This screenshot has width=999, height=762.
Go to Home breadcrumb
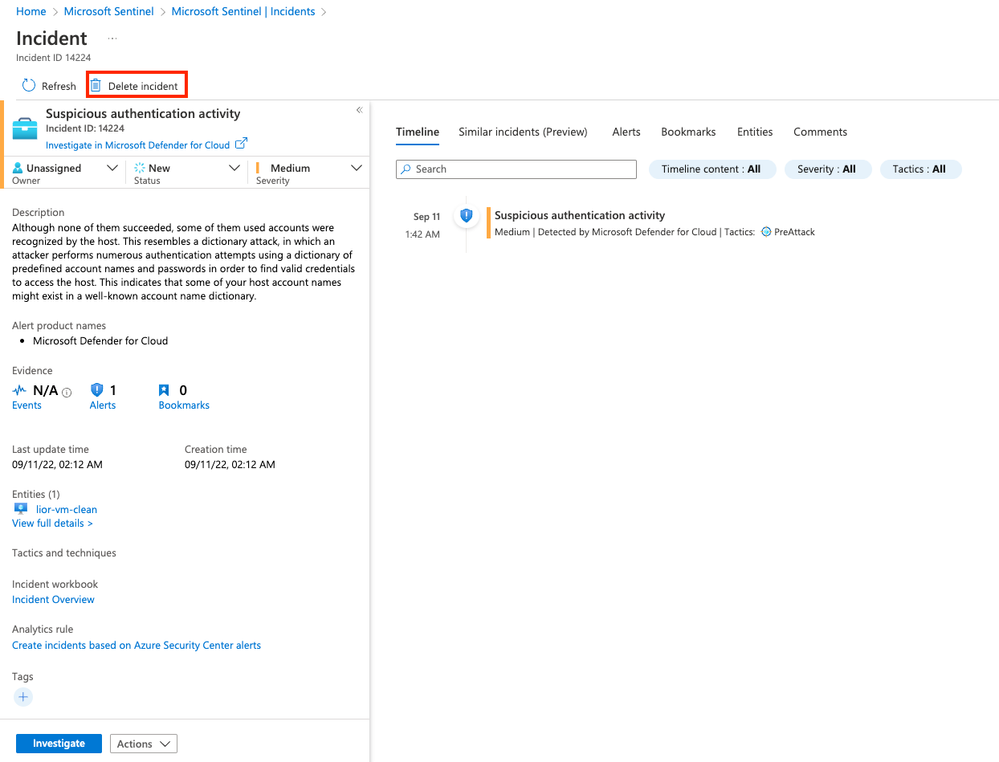31,11
